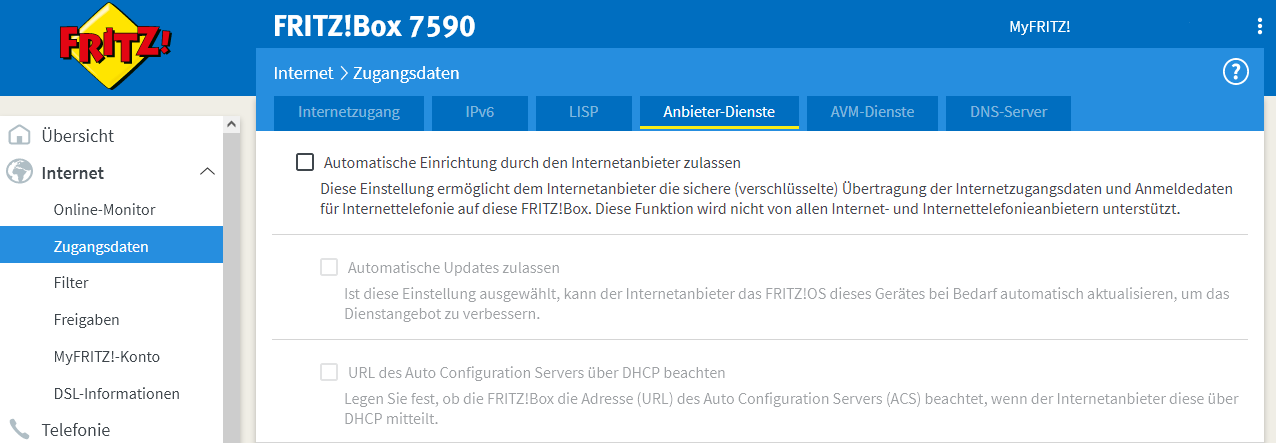Click Internet in the breadcrumb

tap(303, 73)
